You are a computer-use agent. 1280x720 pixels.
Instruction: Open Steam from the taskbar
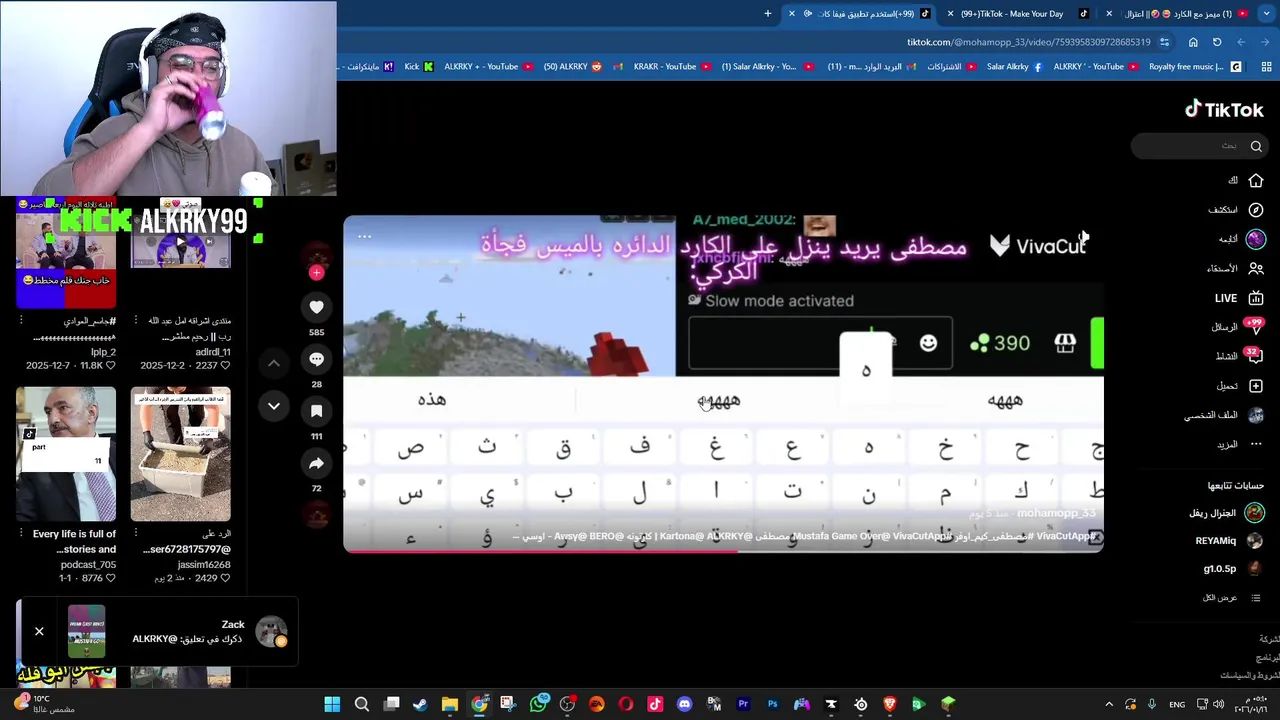(x=420, y=704)
